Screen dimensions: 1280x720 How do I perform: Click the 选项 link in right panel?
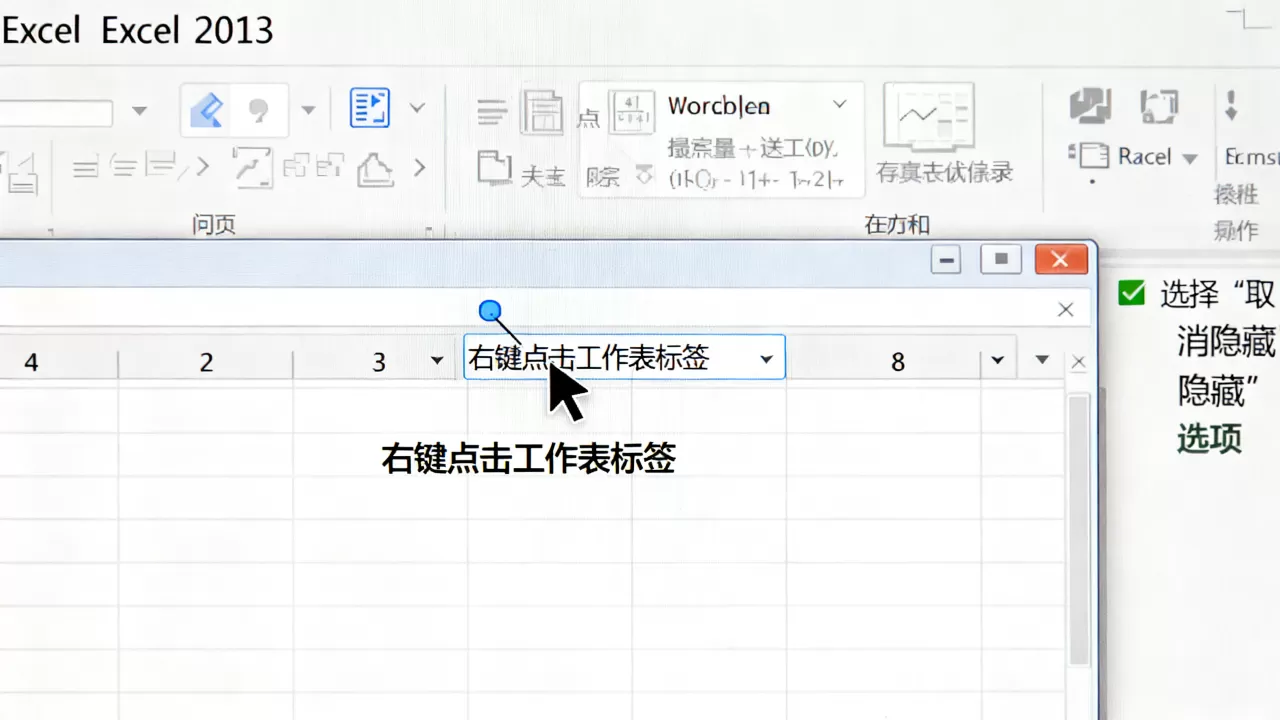click(x=1209, y=439)
